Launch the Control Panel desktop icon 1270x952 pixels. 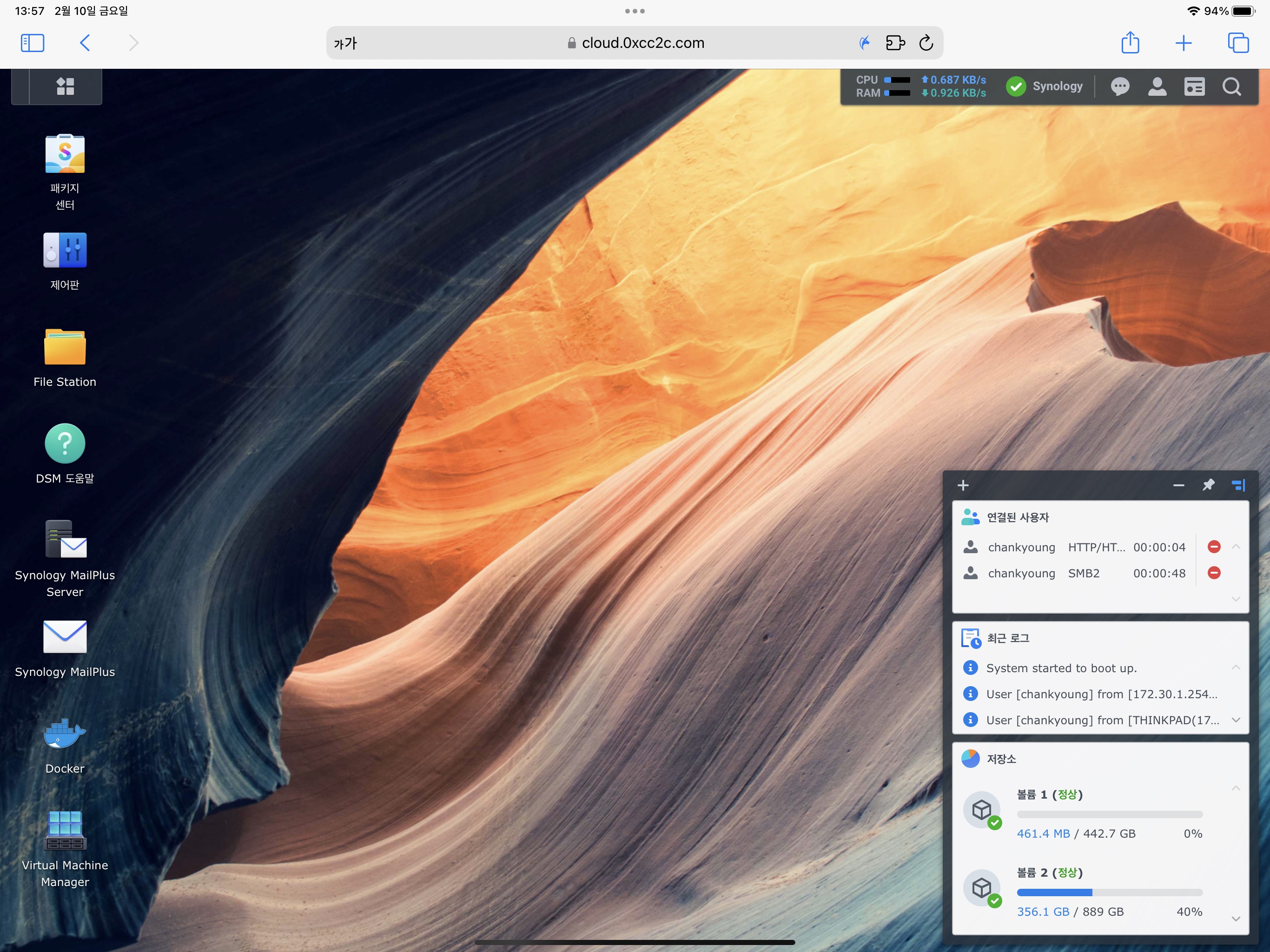tap(65, 251)
